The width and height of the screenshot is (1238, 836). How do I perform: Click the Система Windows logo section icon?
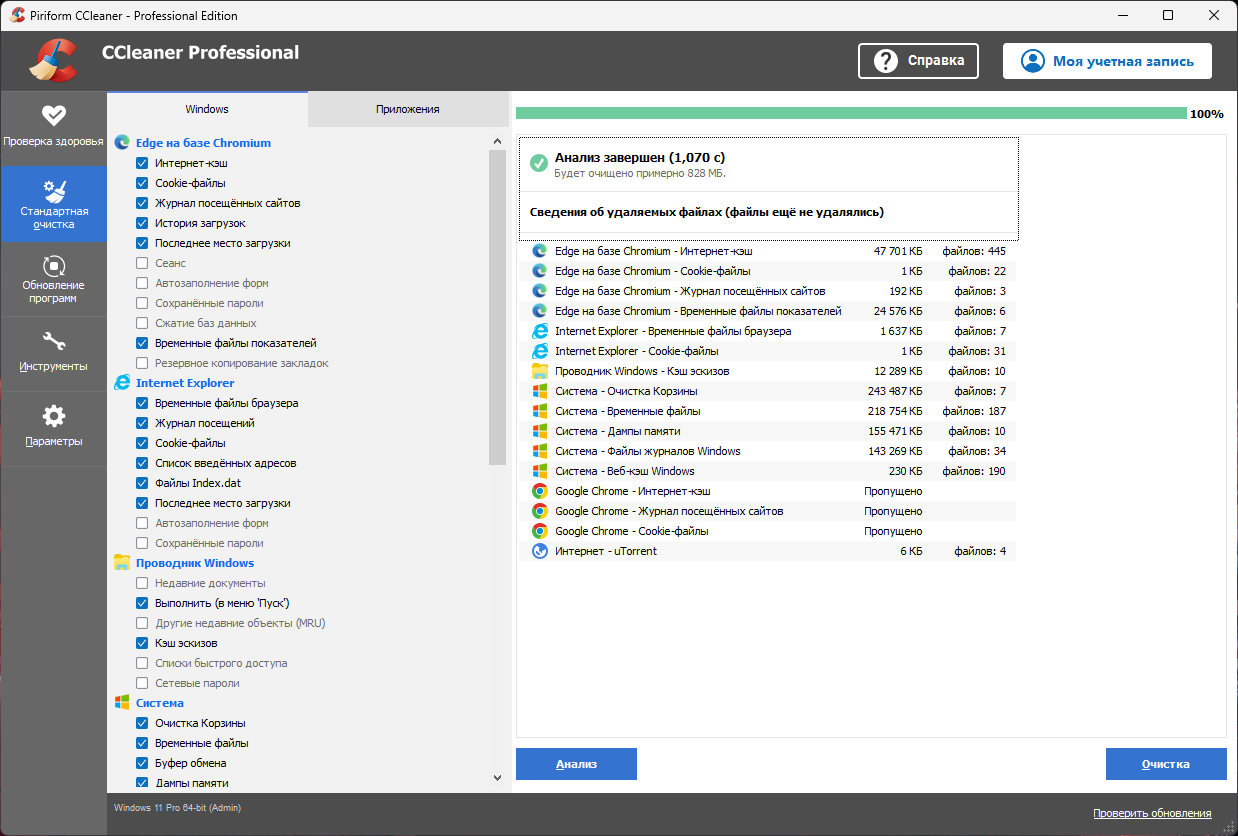click(x=122, y=703)
